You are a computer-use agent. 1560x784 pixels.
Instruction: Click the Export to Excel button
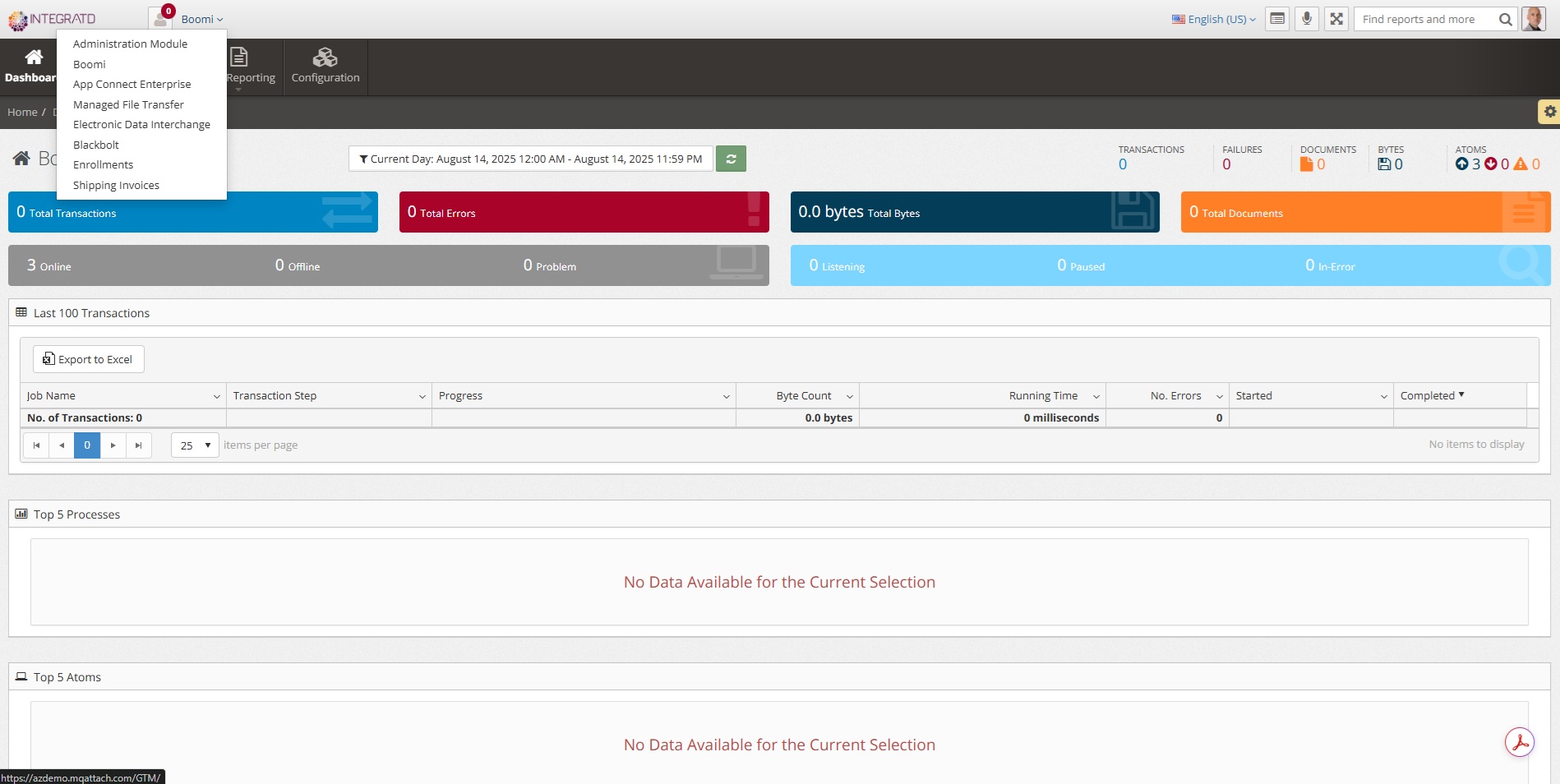point(87,359)
